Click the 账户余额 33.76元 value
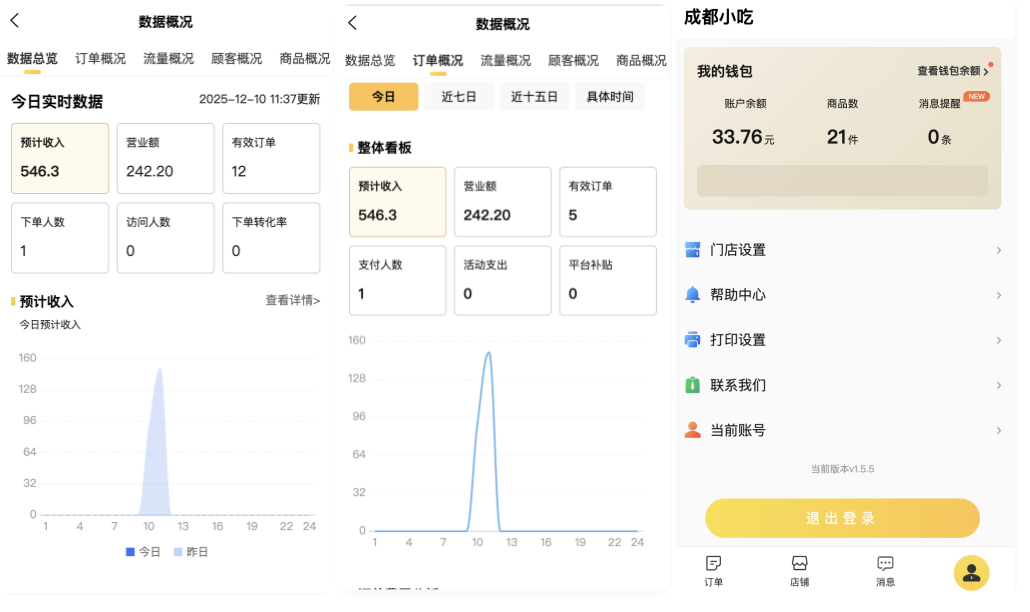The image size is (1030, 612). (743, 137)
